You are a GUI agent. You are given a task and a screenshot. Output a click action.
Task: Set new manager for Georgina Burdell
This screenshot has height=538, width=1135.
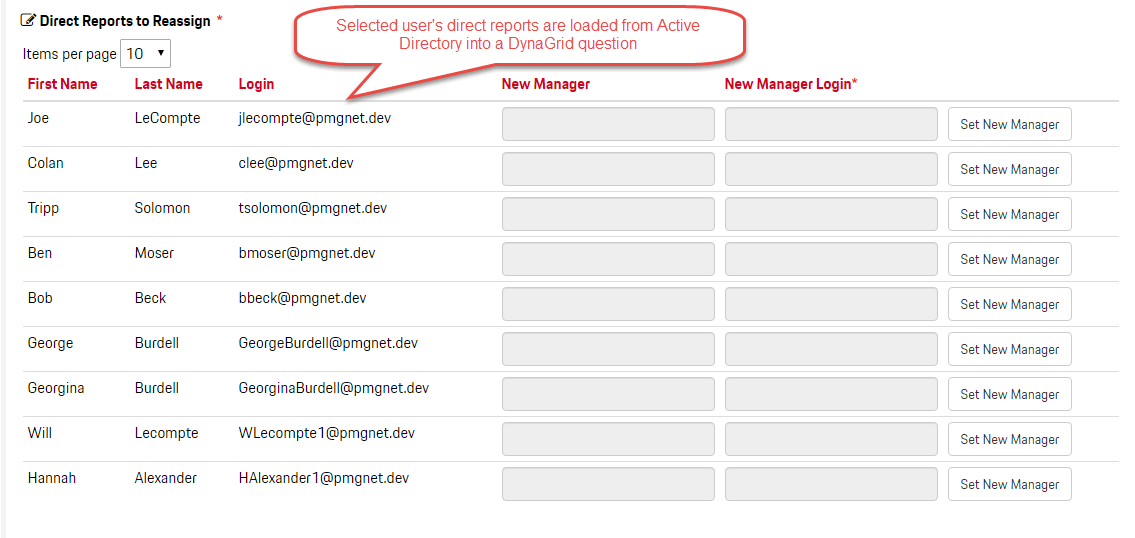(x=1010, y=394)
